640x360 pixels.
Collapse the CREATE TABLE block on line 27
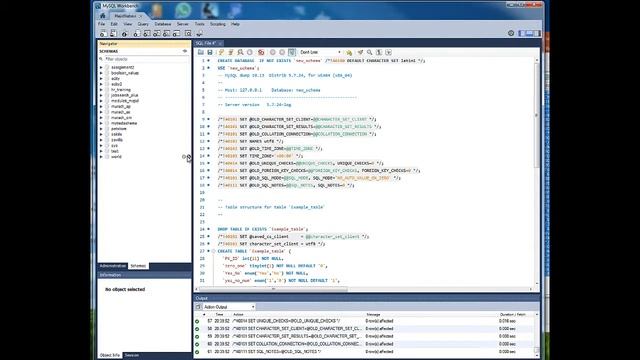coord(213,251)
